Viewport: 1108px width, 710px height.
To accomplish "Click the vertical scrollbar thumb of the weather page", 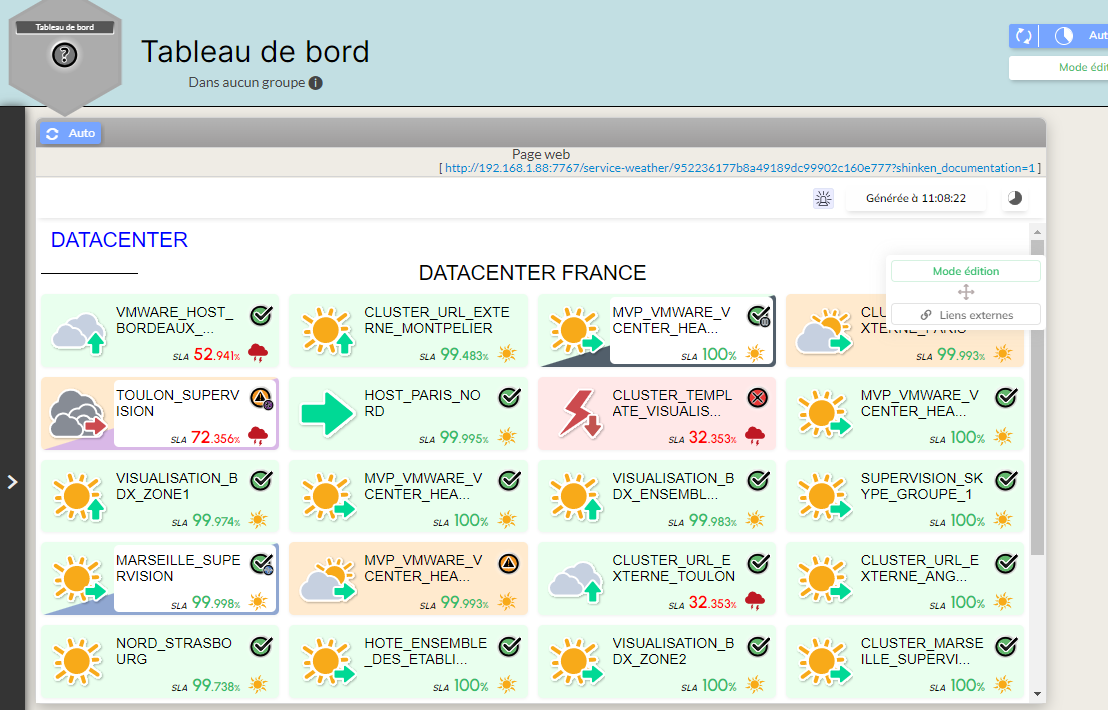I will (x=1037, y=400).
